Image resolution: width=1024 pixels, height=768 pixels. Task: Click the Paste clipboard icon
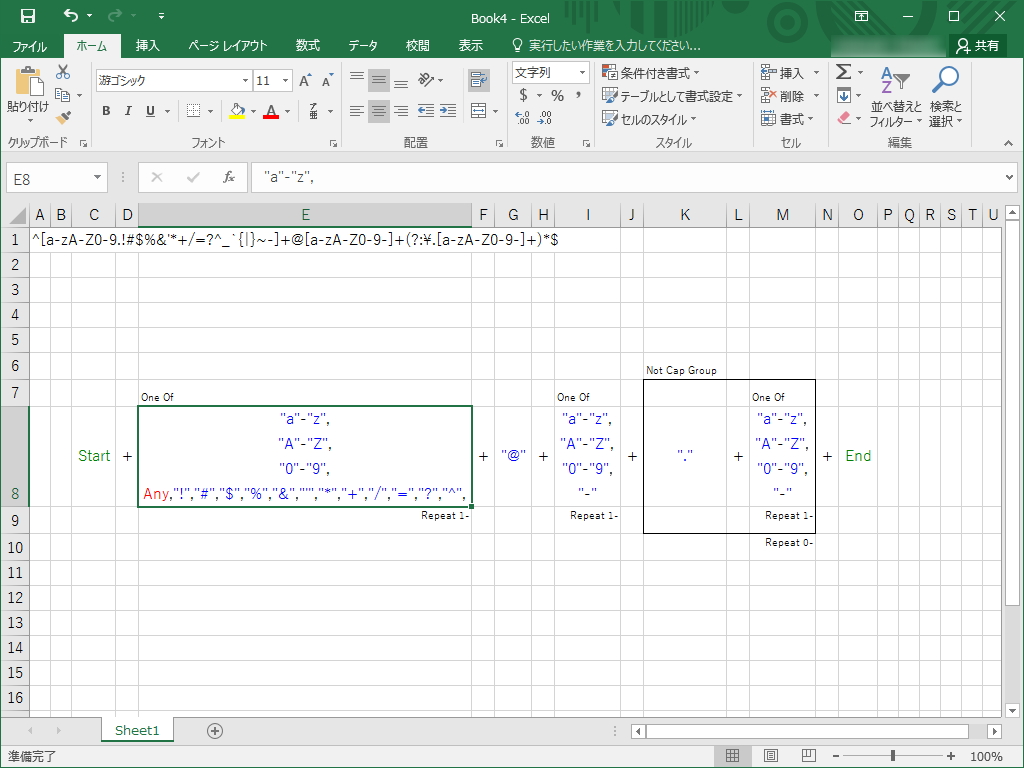pos(29,82)
